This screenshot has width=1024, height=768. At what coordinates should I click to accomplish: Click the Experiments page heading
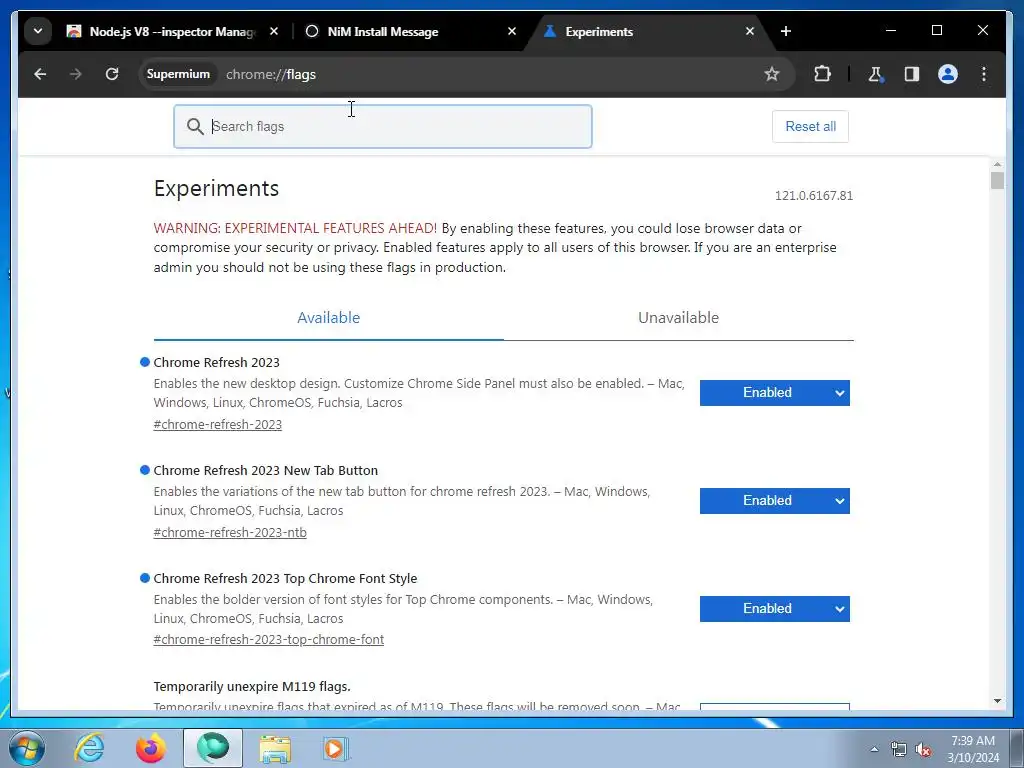(x=216, y=189)
